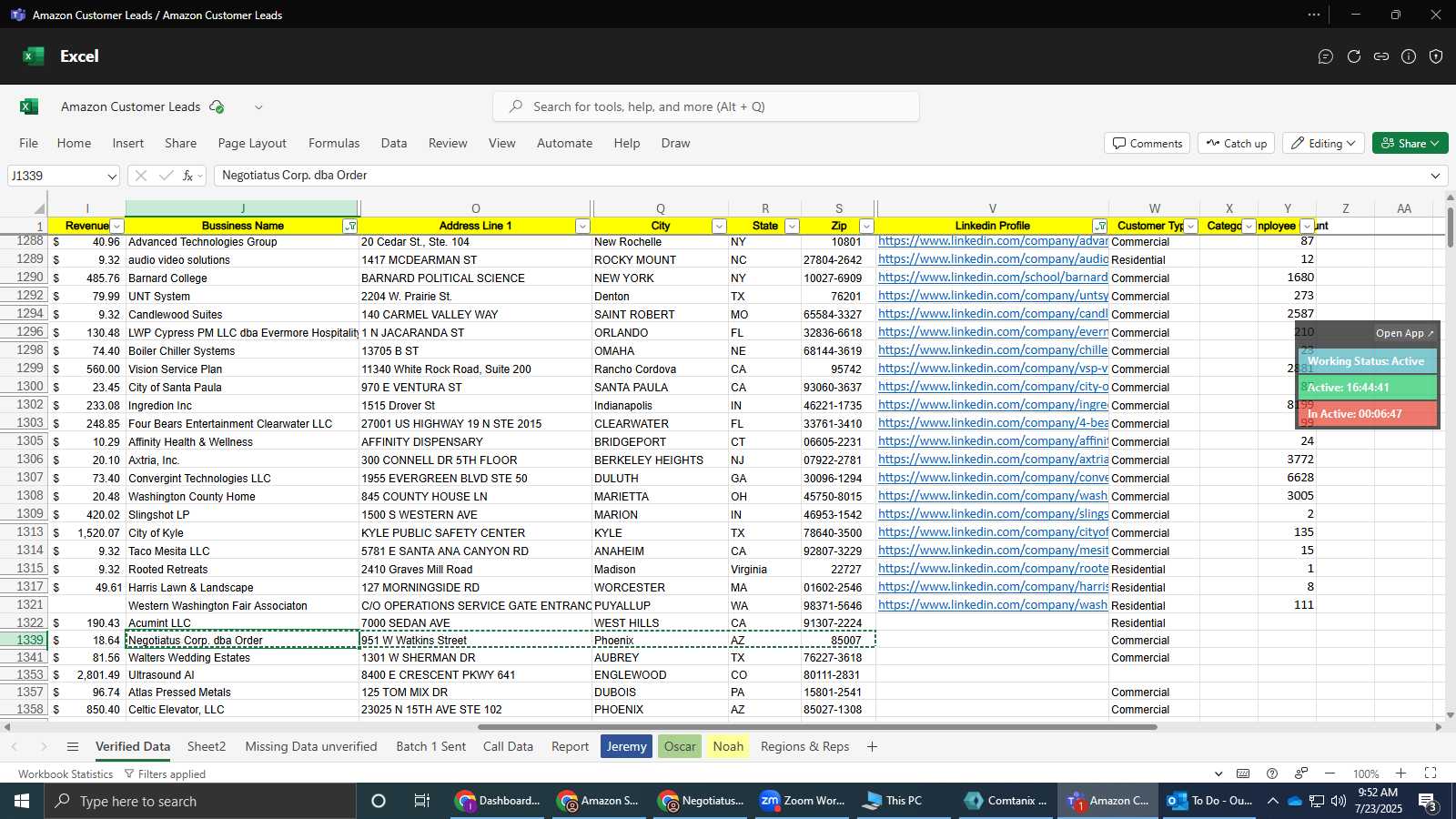Screen dimensions: 1456x819
Task: Copy link using the chain-link icon
Action: coord(1381,56)
